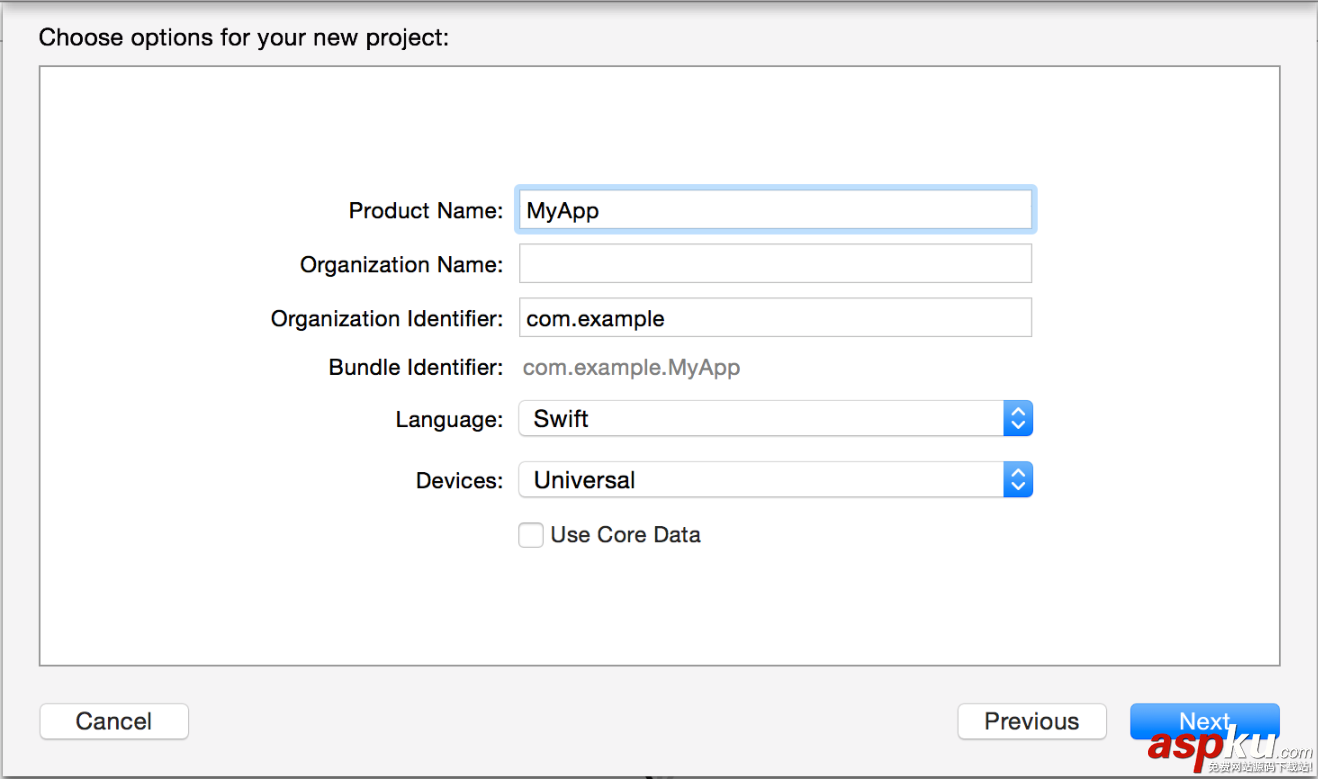This screenshot has width=1318, height=779.
Task: Open the Devices dropdown showing Universal
Action: point(760,480)
